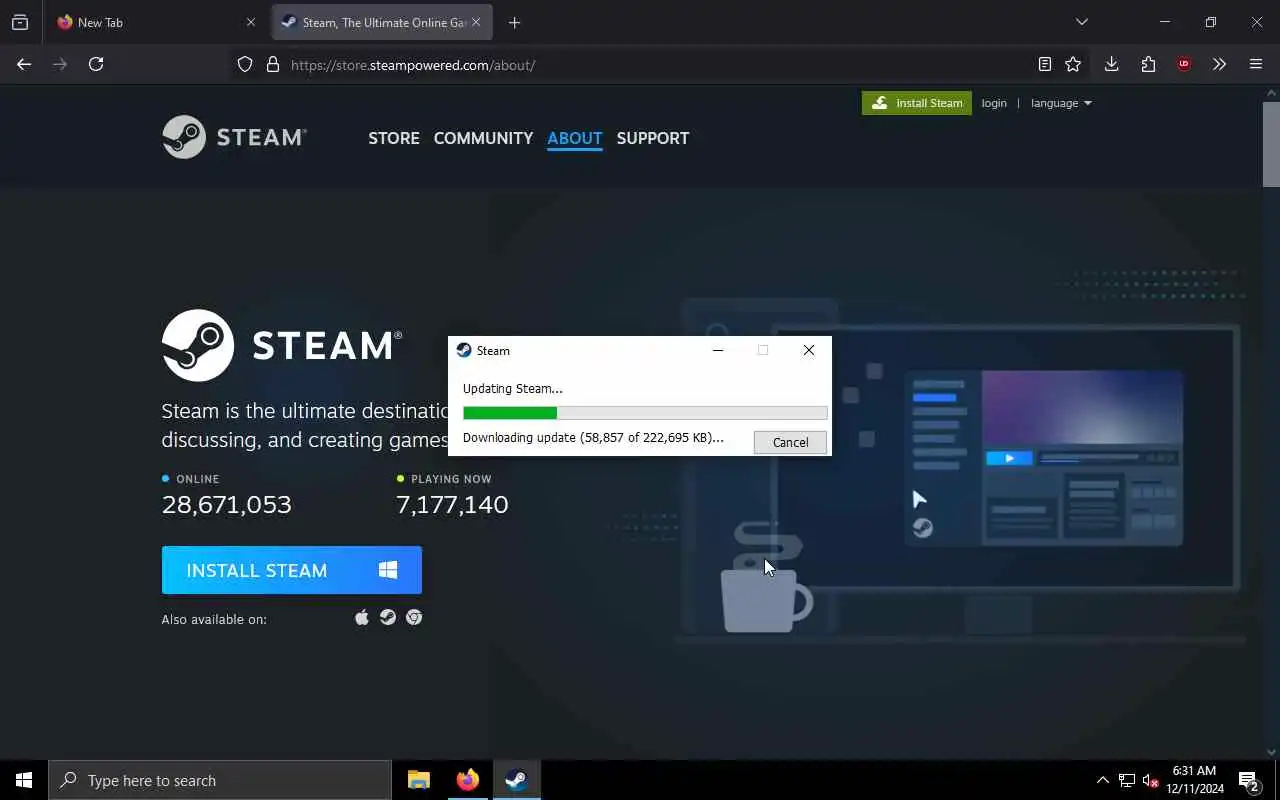Screen dimensions: 1280x800
Task: Open the muted volume tray icon
Action: 1150,780
